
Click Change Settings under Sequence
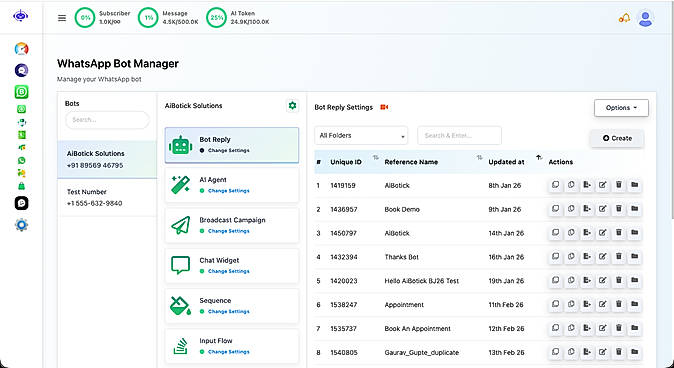[228, 311]
